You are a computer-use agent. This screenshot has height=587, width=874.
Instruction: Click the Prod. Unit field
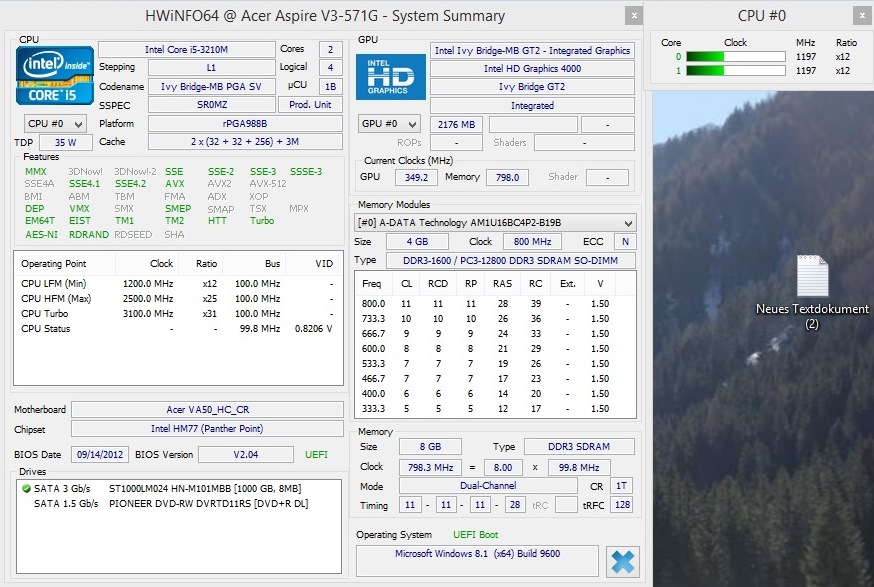coord(310,105)
